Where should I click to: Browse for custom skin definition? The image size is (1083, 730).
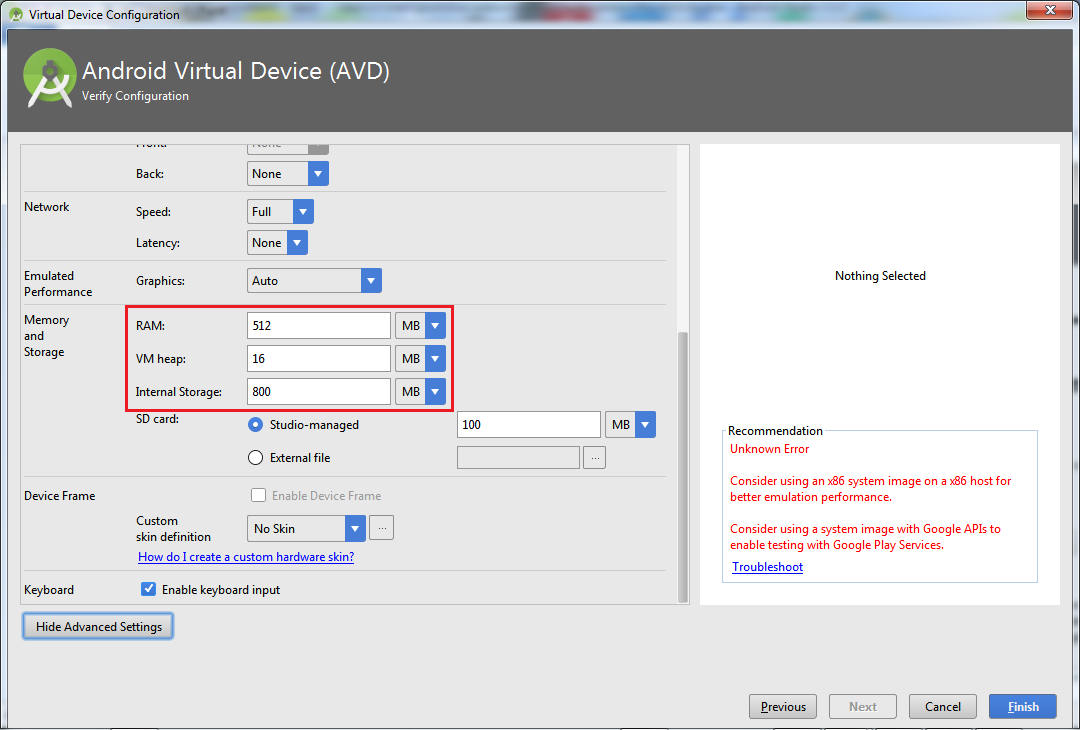coord(382,528)
